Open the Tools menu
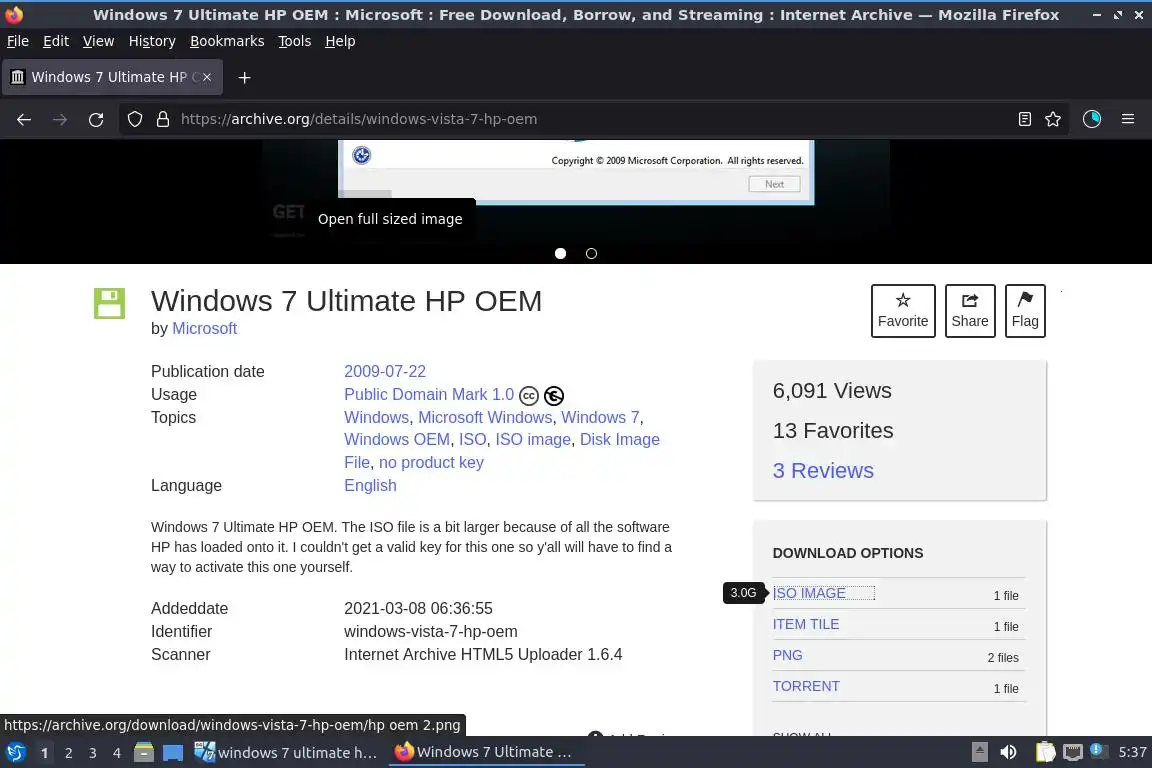The image size is (1152, 768). (x=295, y=41)
